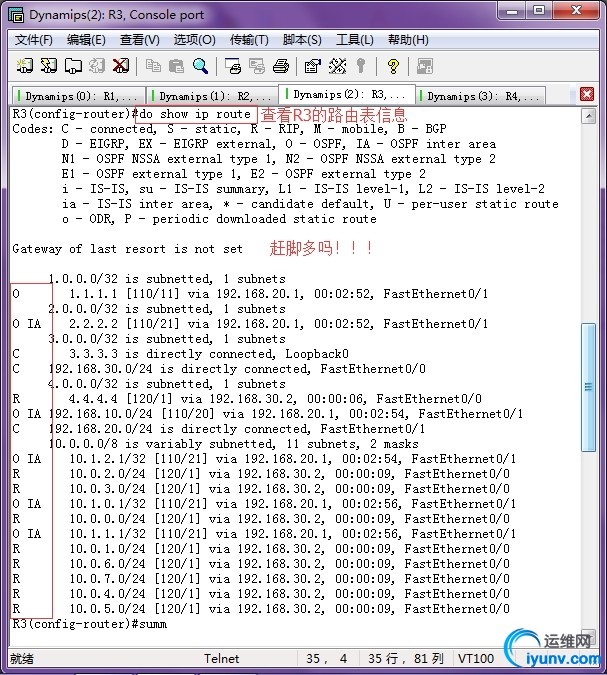Image resolution: width=607 pixels, height=675 pixels.
Task: Close the SecureCRT window
Action: (576, 11)
